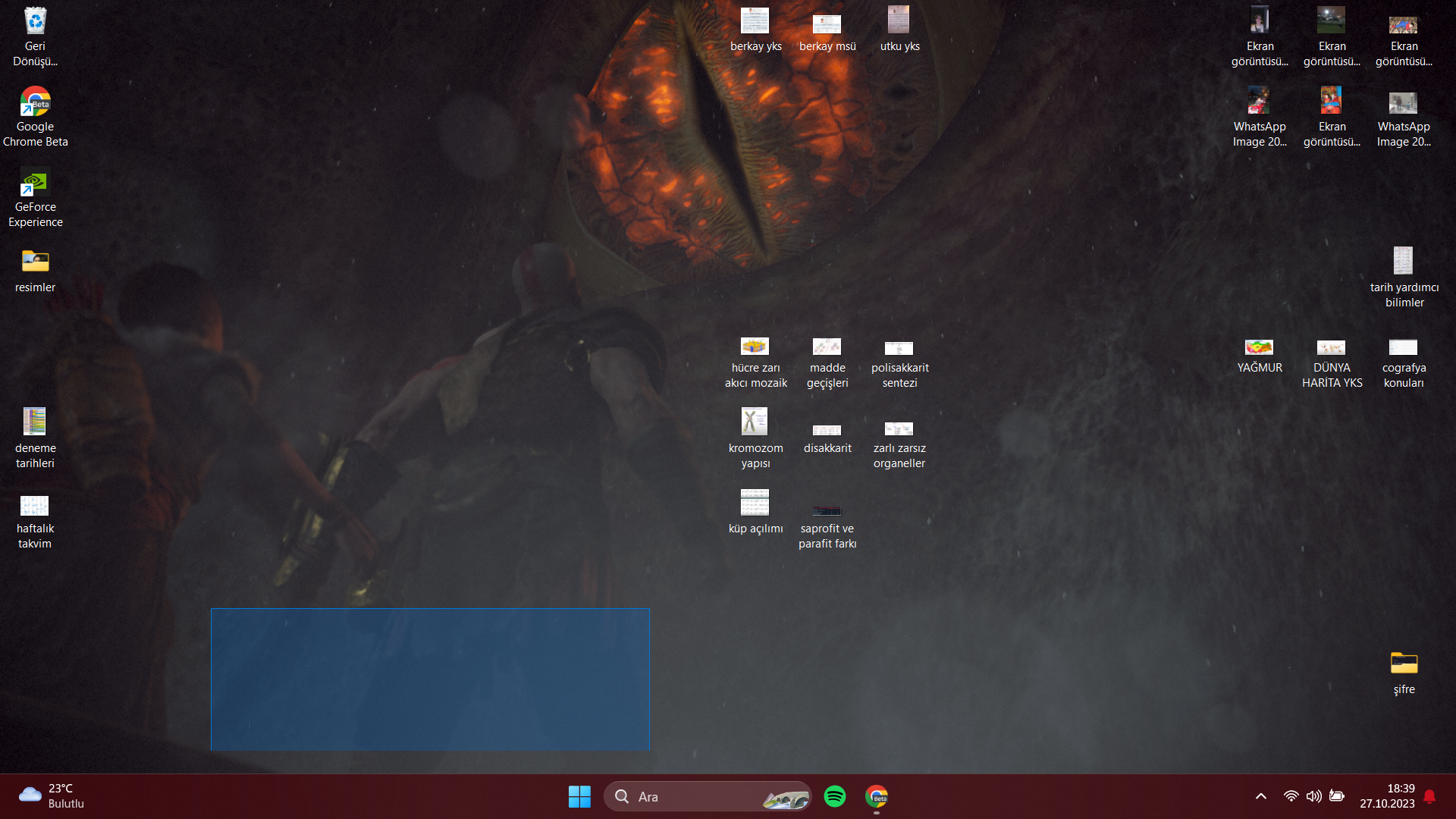Select the hücre zarı akıcı mozaik file
This screenshot has width=1456, height=819.
[755, 362]
